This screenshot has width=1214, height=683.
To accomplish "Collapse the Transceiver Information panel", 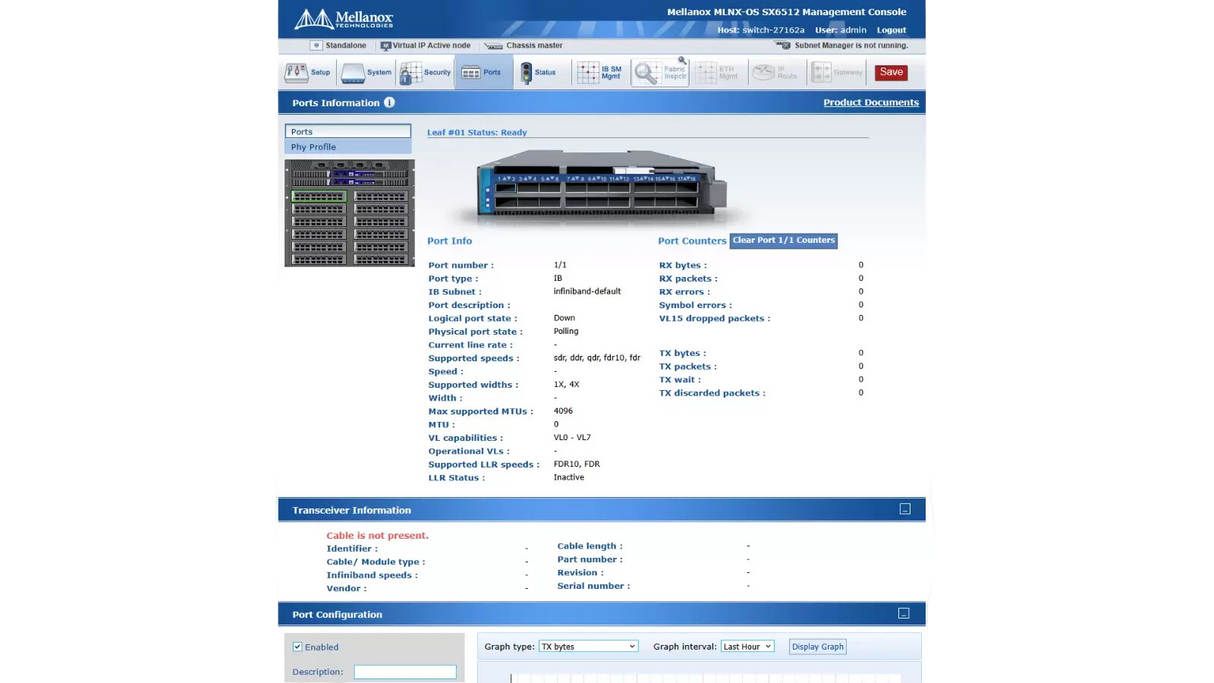I will (905, 509).
